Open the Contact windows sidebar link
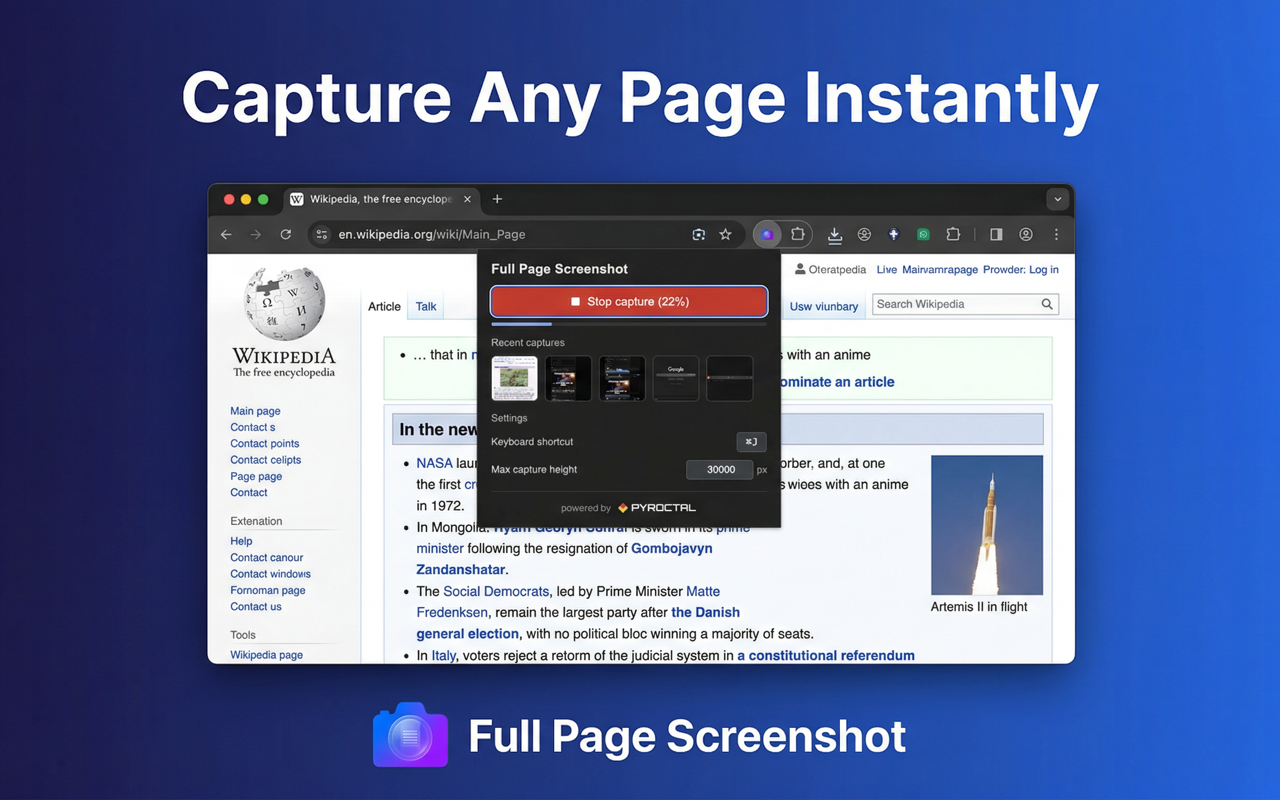The height and width of the screenshot is (800, 1280). [x=271, y=574]
